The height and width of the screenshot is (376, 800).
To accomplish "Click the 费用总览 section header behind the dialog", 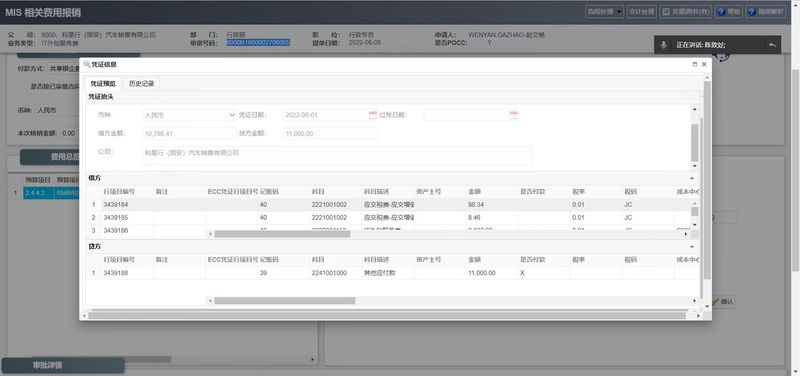I will [50, 157].
